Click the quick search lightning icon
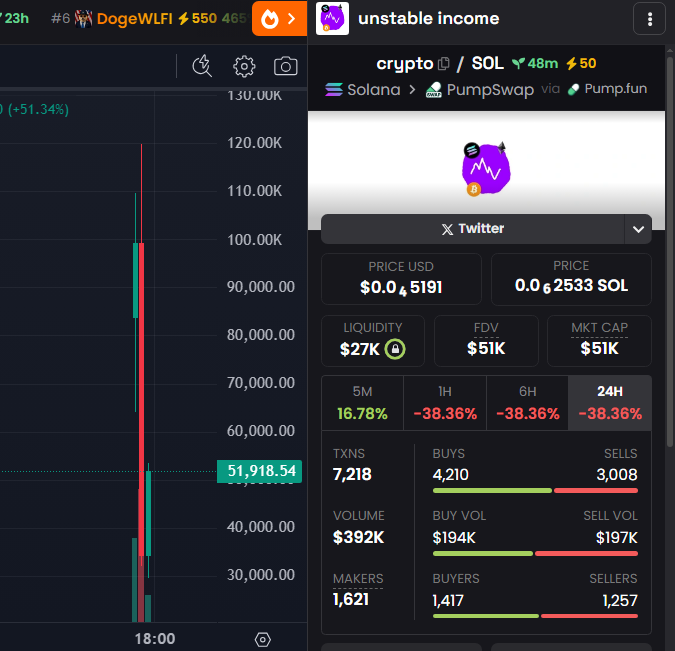This screenshot has width=675, height=651. pyautogui.click(x=202, y=66)
